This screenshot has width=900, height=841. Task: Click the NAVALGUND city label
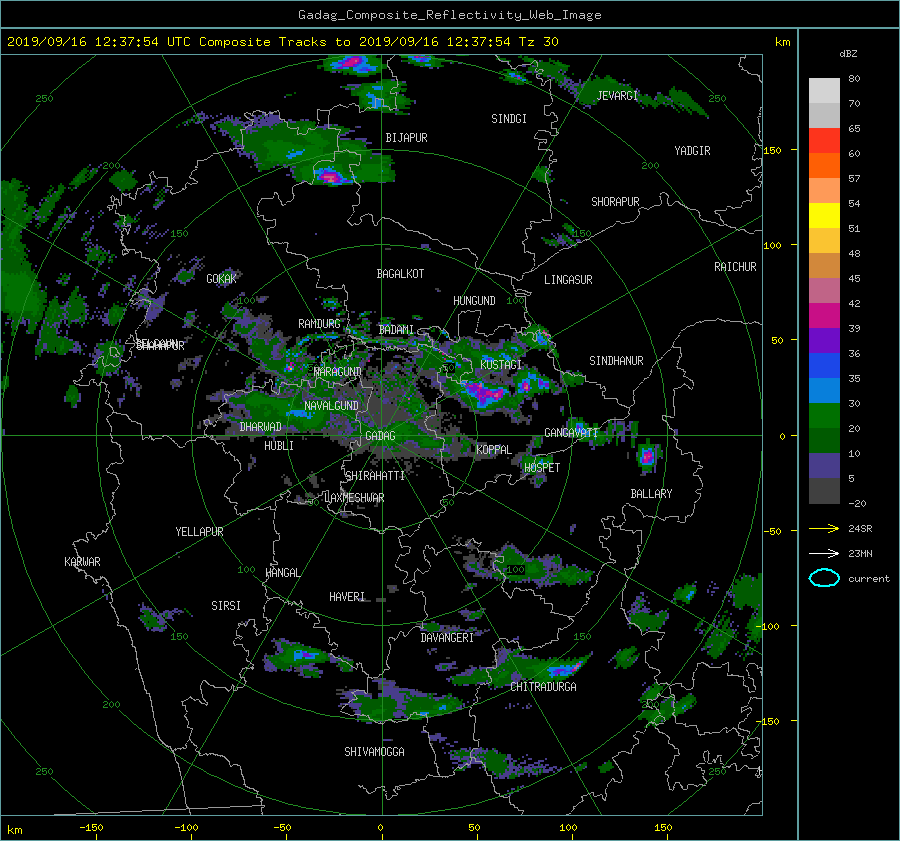coord(331,406)
